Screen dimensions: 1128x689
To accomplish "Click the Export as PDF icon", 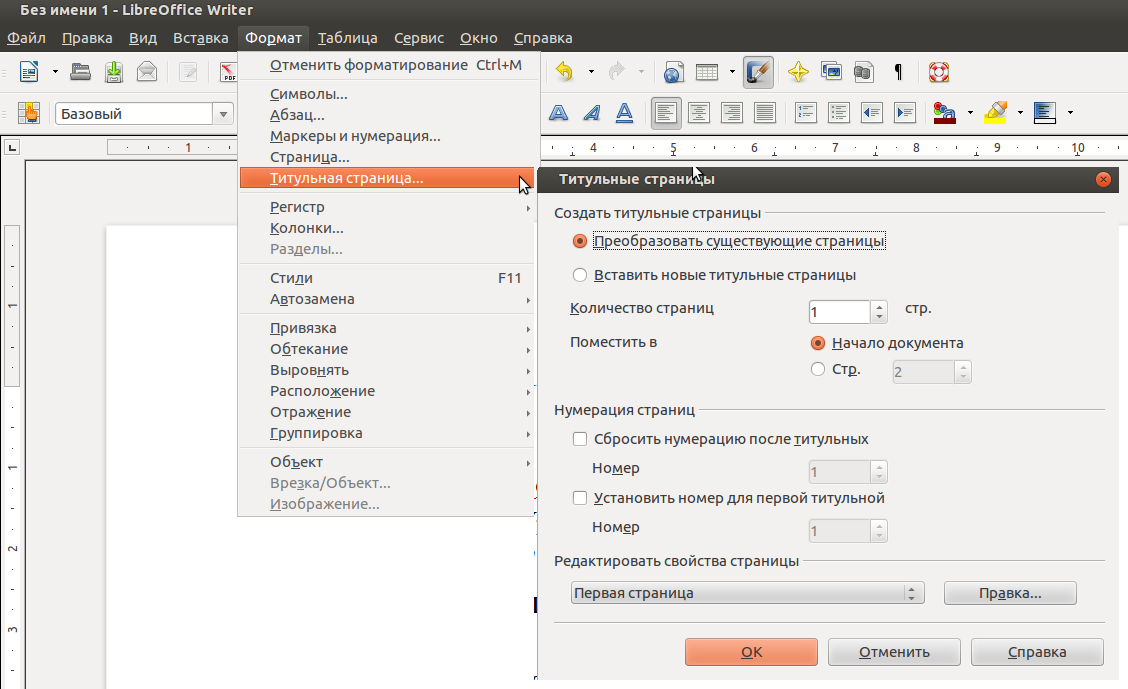I will (228, 72).
